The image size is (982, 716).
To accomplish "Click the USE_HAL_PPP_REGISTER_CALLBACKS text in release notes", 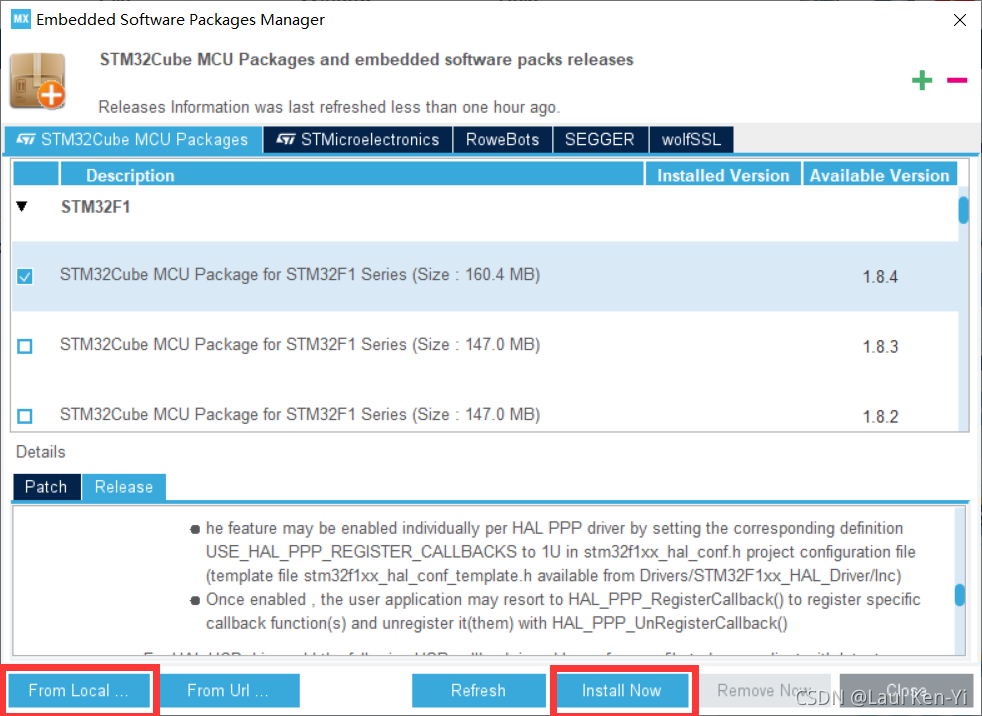I will [361, 552].
